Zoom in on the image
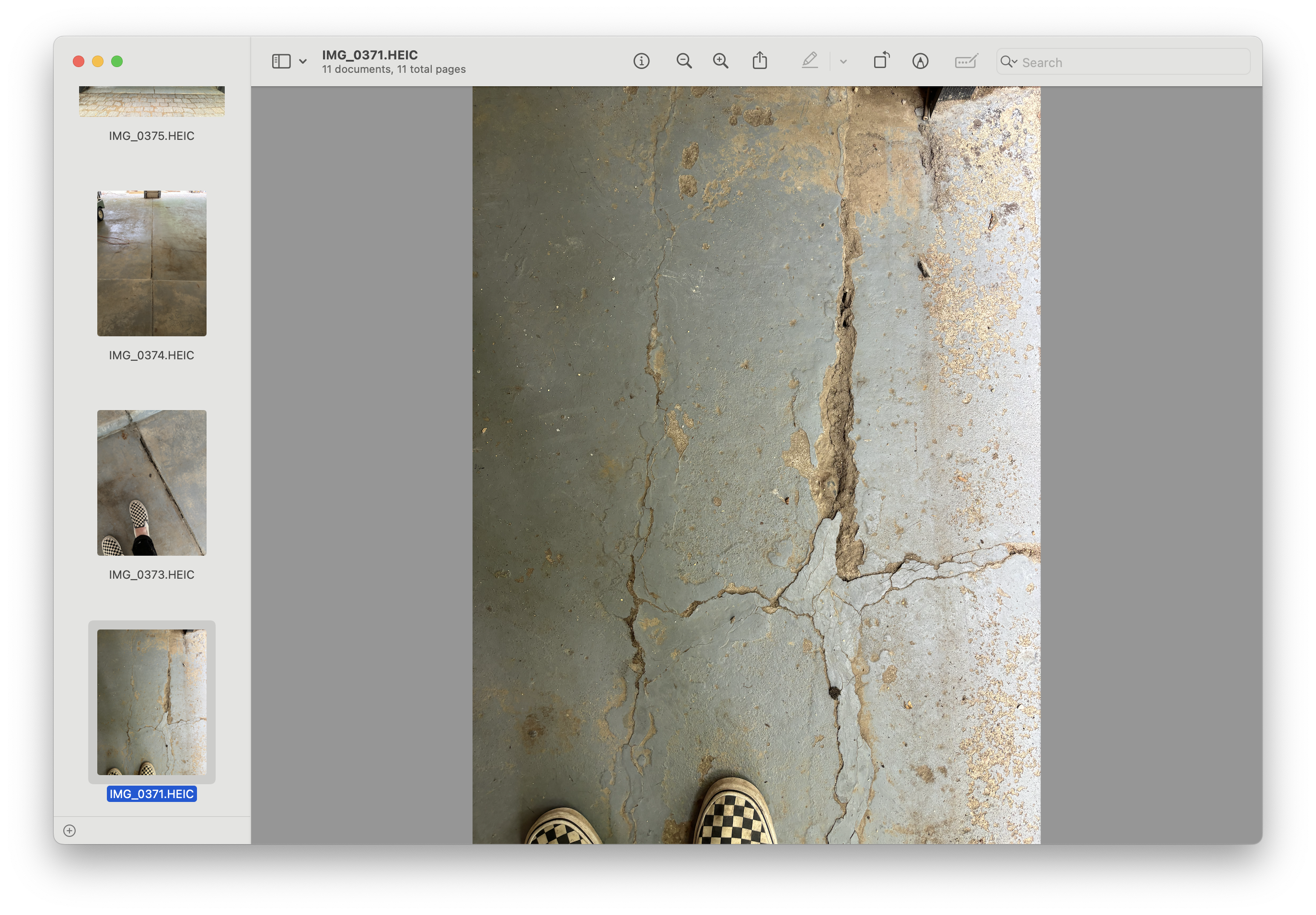Viewport: 1316px width, 915px height. (x=720, y=61)
